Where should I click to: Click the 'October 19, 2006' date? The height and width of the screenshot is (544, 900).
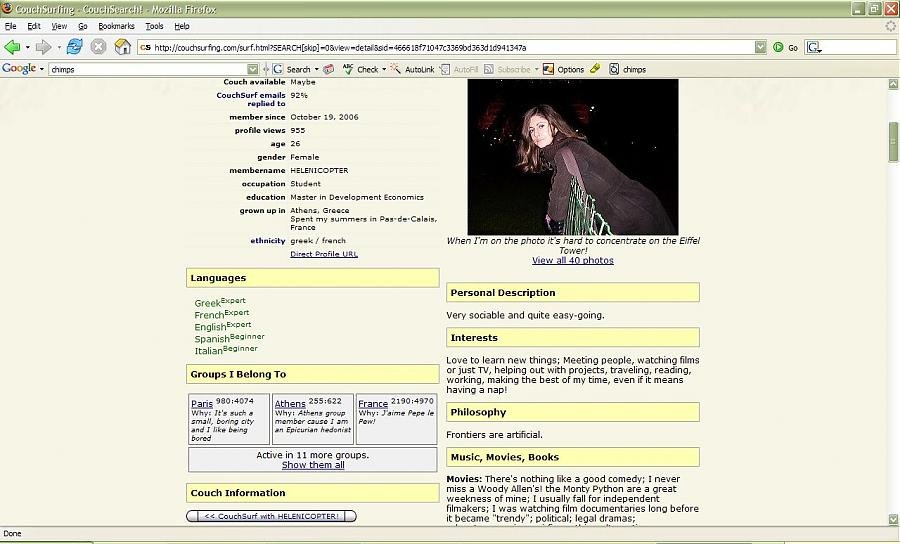pyautogui.click(x=324, y=116)
